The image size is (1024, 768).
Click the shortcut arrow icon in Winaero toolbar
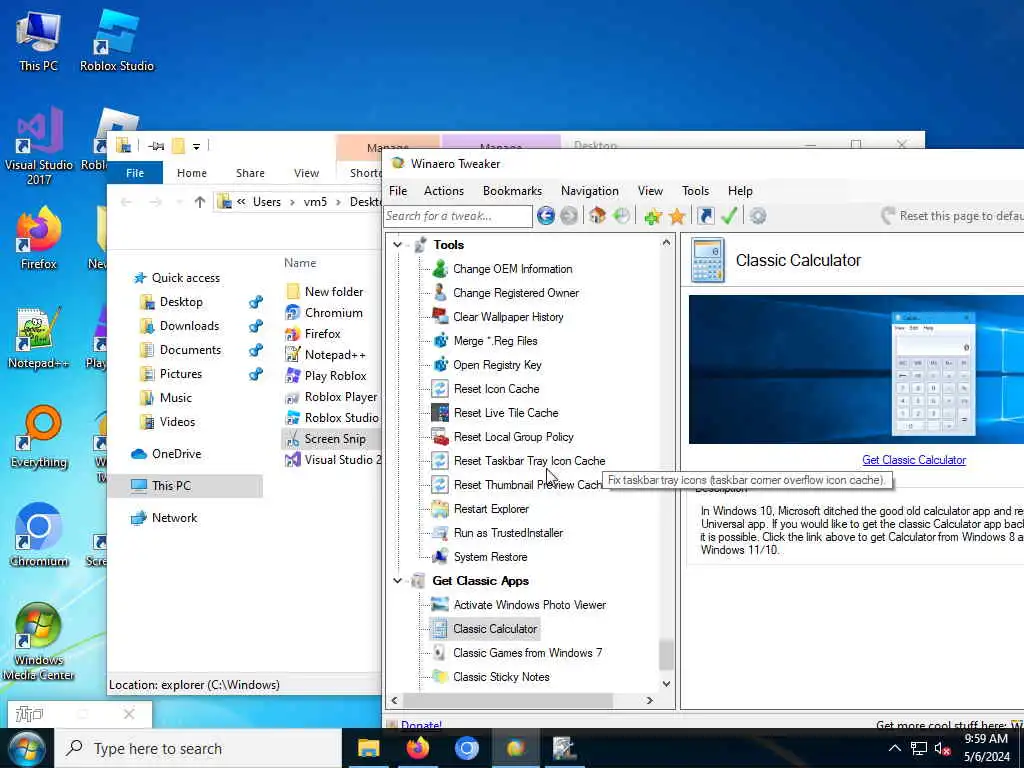(x=705, y=216)
